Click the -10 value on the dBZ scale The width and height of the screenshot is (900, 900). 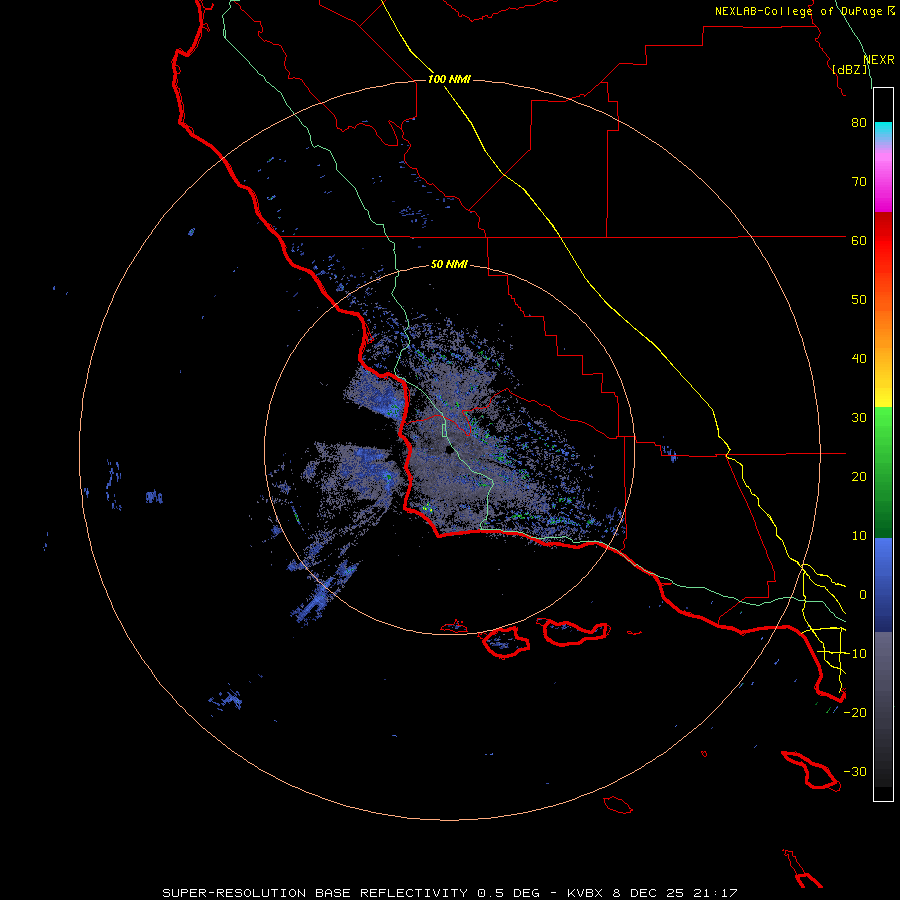855,654
